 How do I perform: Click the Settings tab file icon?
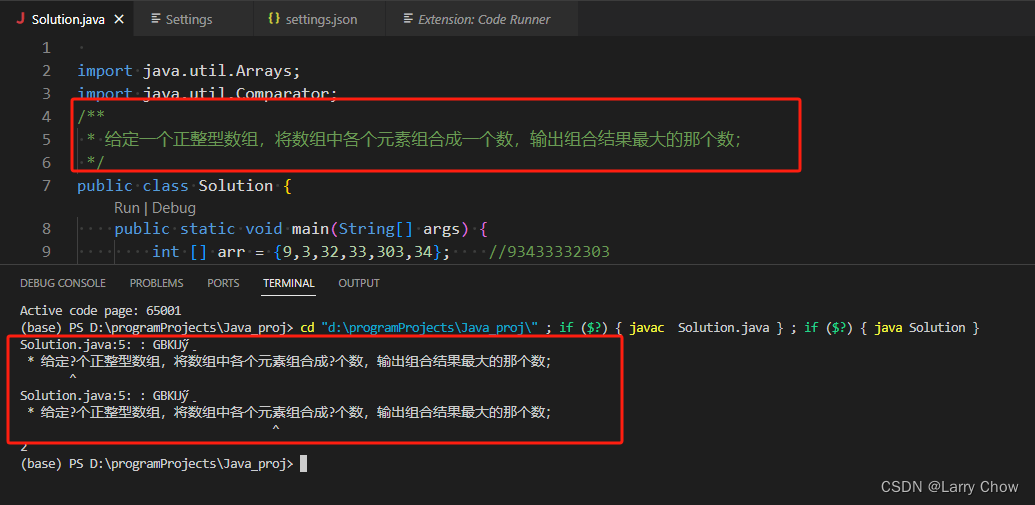point(156,18)
